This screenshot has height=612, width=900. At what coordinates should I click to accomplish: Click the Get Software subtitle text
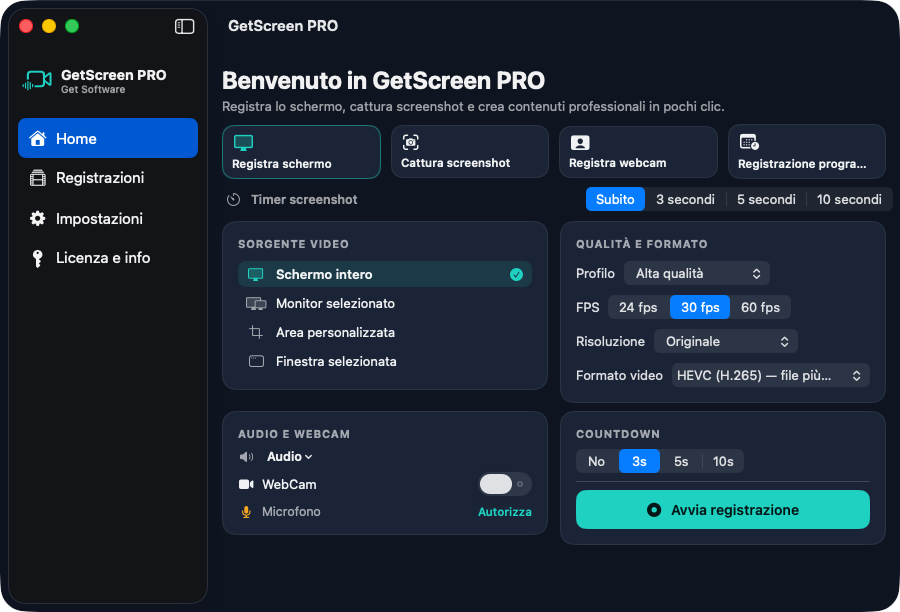tap(93, 90)
